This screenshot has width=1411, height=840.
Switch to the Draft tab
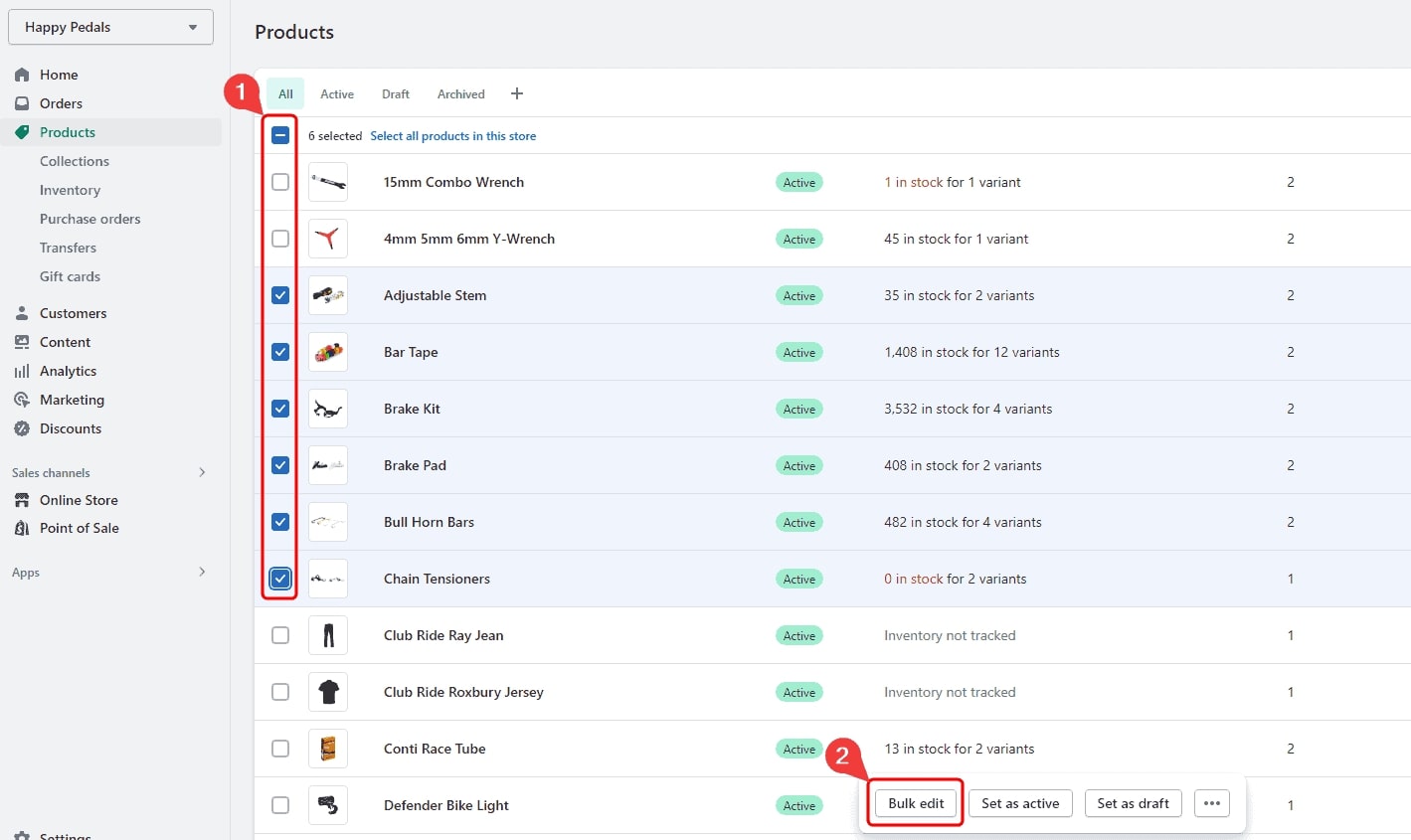tap(396, 93)
